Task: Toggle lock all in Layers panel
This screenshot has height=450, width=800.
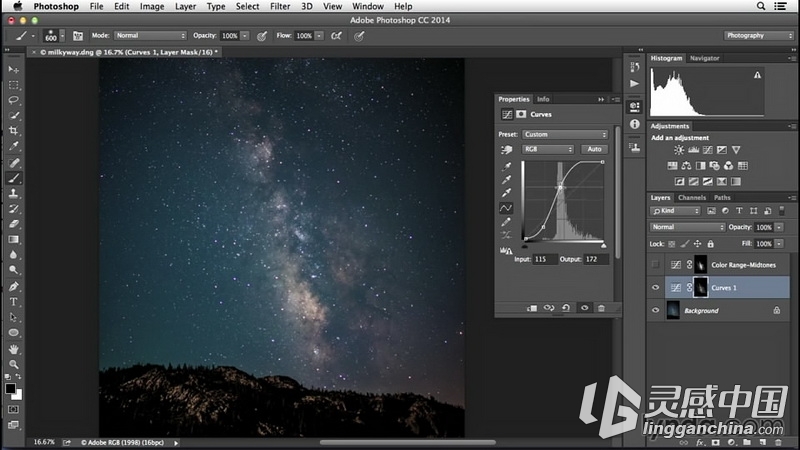Action: [x=711, y=244]
